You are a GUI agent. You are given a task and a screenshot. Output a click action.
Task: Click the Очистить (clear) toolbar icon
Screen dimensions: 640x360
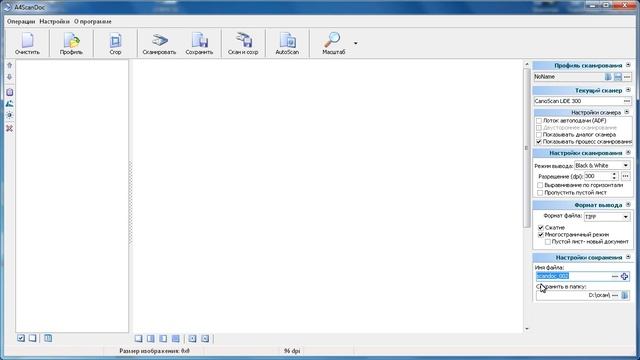point(27,43)
